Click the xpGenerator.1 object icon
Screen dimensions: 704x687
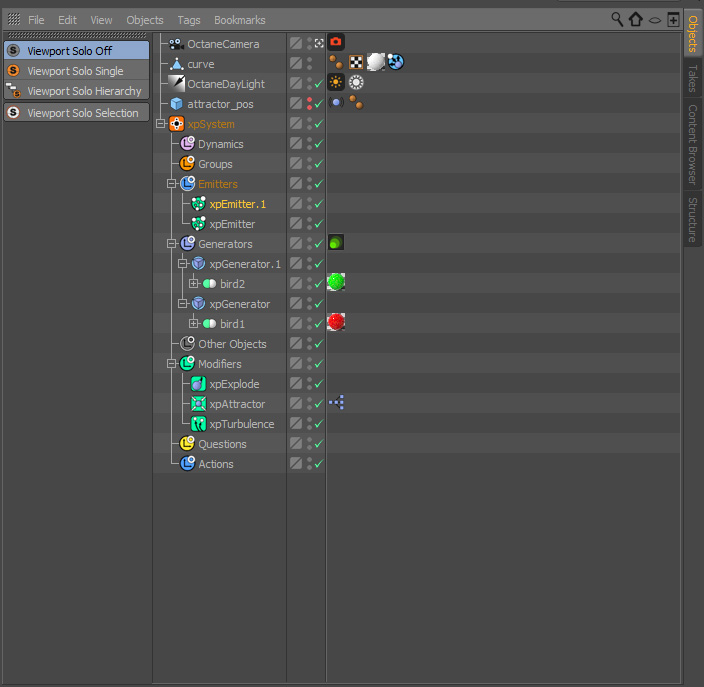coord(198,264)
